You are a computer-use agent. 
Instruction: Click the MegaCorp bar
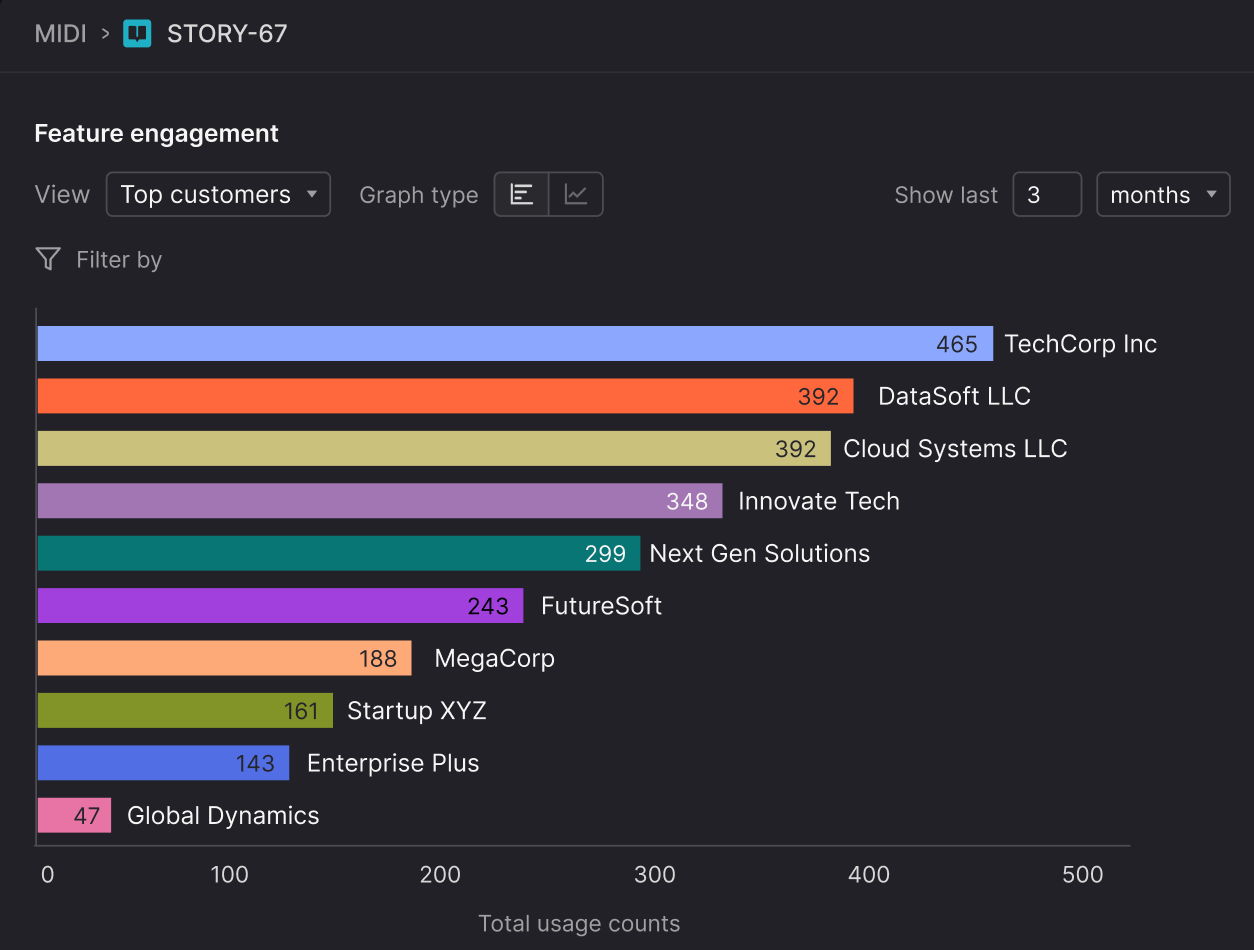click(x=224, y=658)
